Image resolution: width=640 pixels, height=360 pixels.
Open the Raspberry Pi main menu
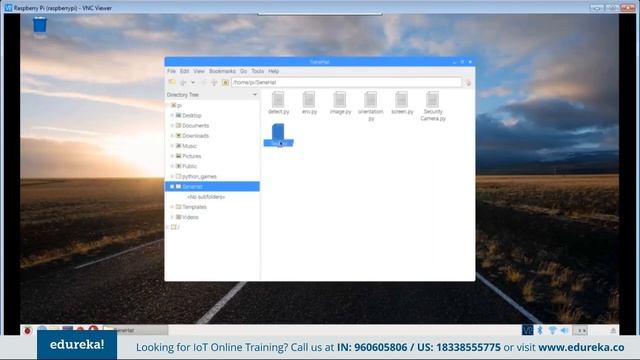tap(27, 330)
